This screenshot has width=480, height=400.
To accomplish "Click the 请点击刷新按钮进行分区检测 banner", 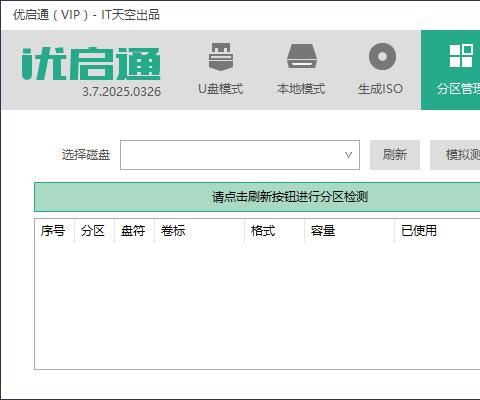I will (257, 197).
